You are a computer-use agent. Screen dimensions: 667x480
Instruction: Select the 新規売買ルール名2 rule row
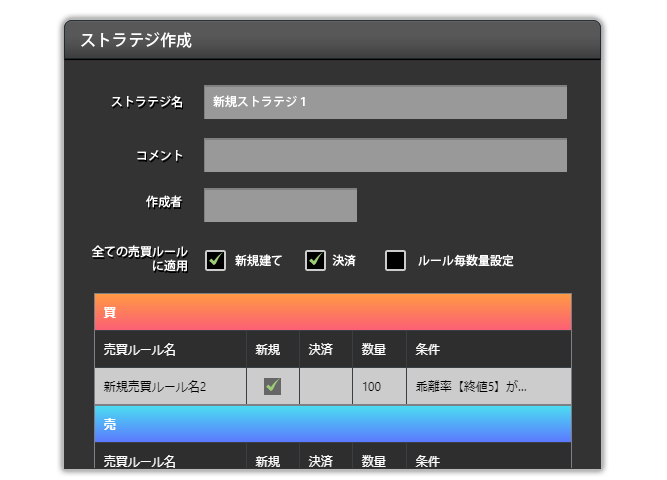[170, 386]
